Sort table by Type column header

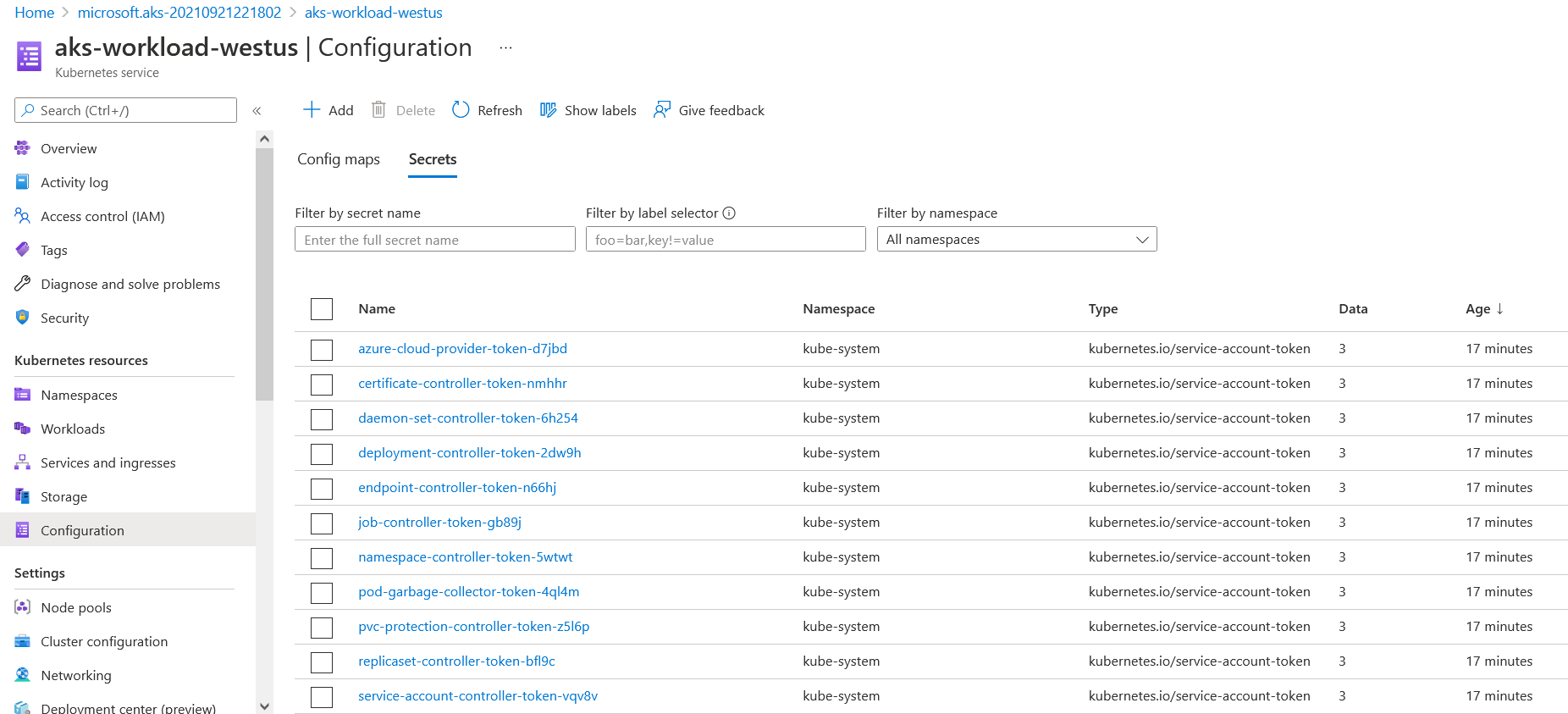point(1103,309)
